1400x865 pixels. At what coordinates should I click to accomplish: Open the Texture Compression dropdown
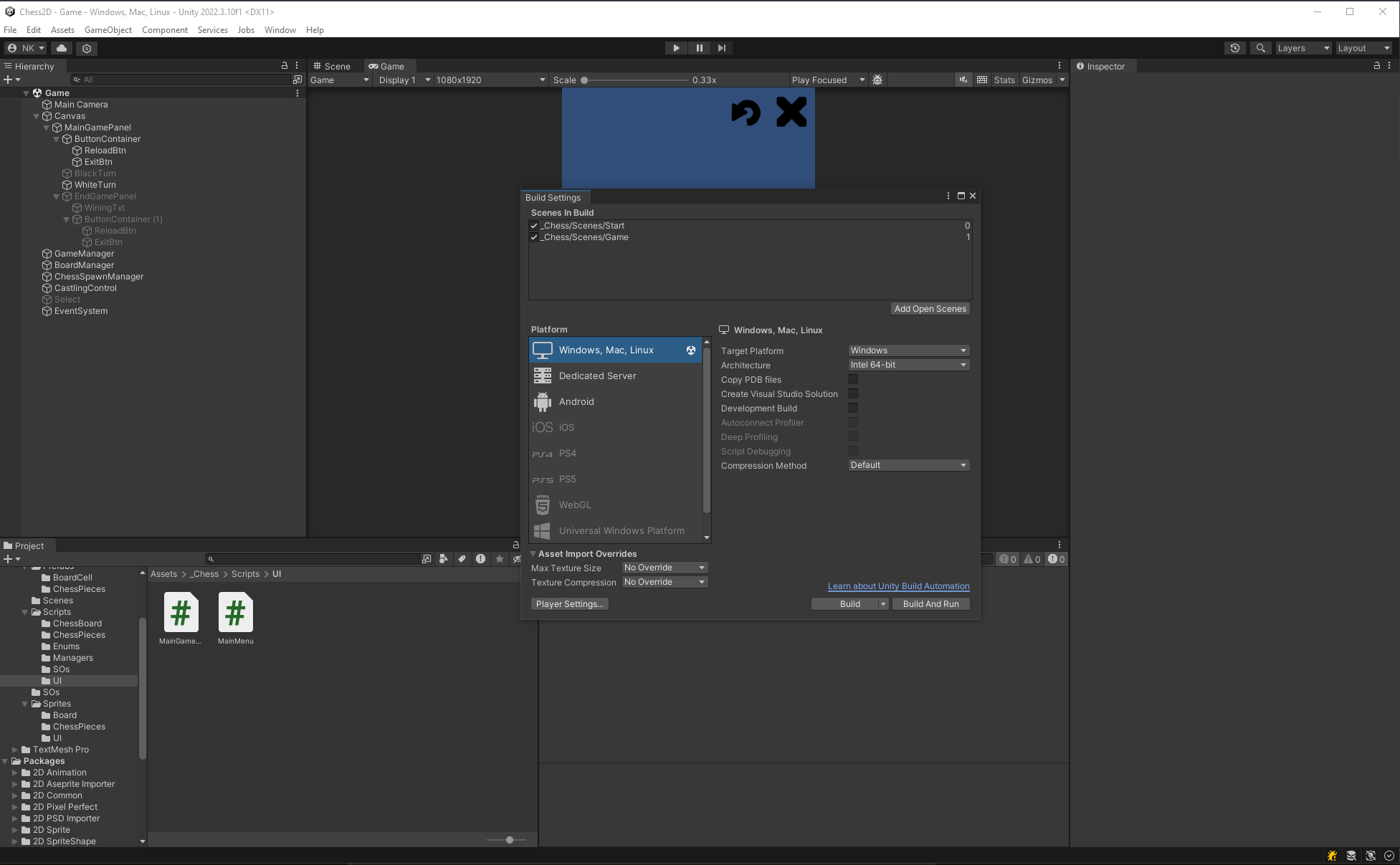click(x=665, y=582)
